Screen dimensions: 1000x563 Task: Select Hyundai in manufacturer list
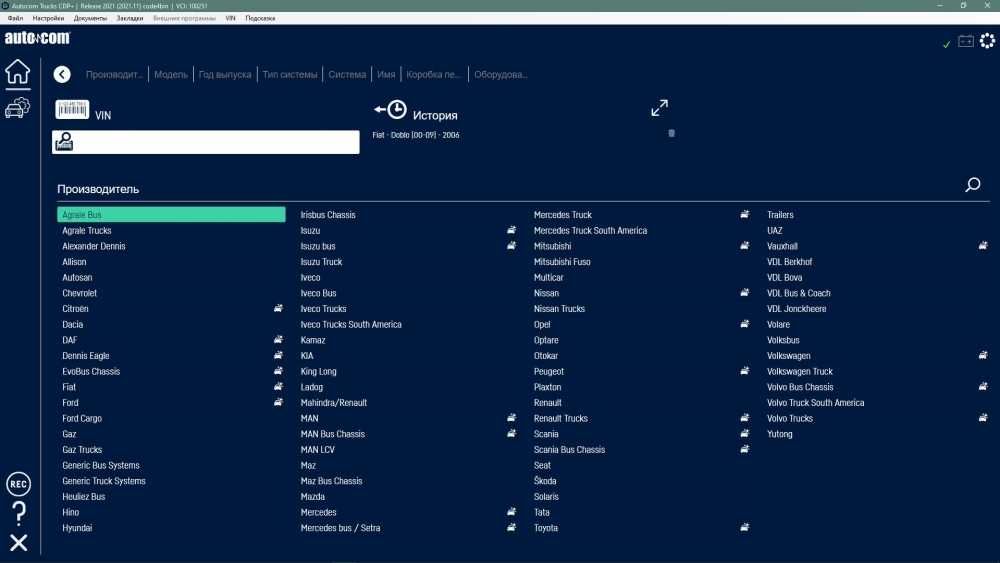(77, 528)
